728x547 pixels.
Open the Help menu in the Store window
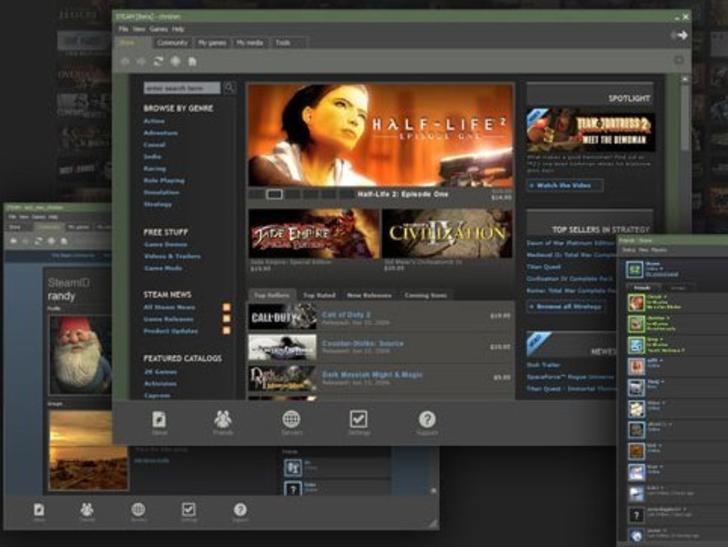click(178, 29)
